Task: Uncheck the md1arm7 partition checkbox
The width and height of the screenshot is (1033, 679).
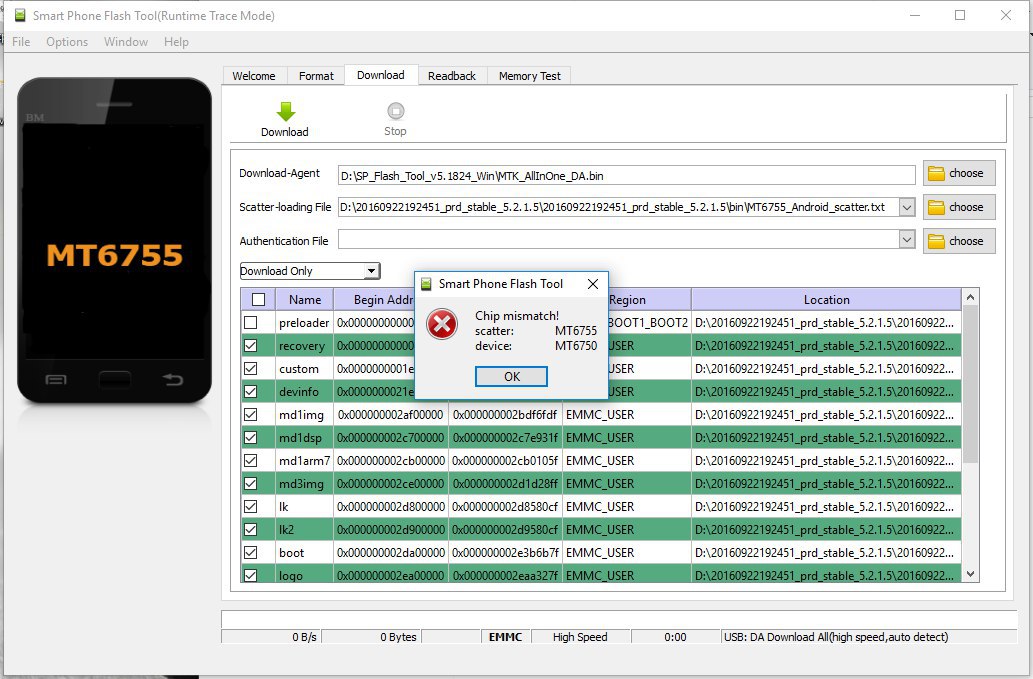Action: pyautogui.click(x=250, y=461)
